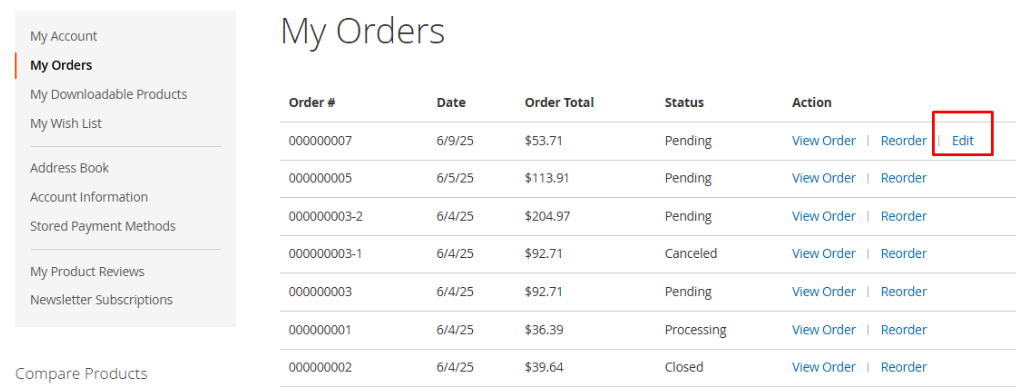The width and height of the screenshot is (1016, 392).
Task: Reorder the canceled order 000000003-1
Action: pyautogui.click(x=903, y=253)
